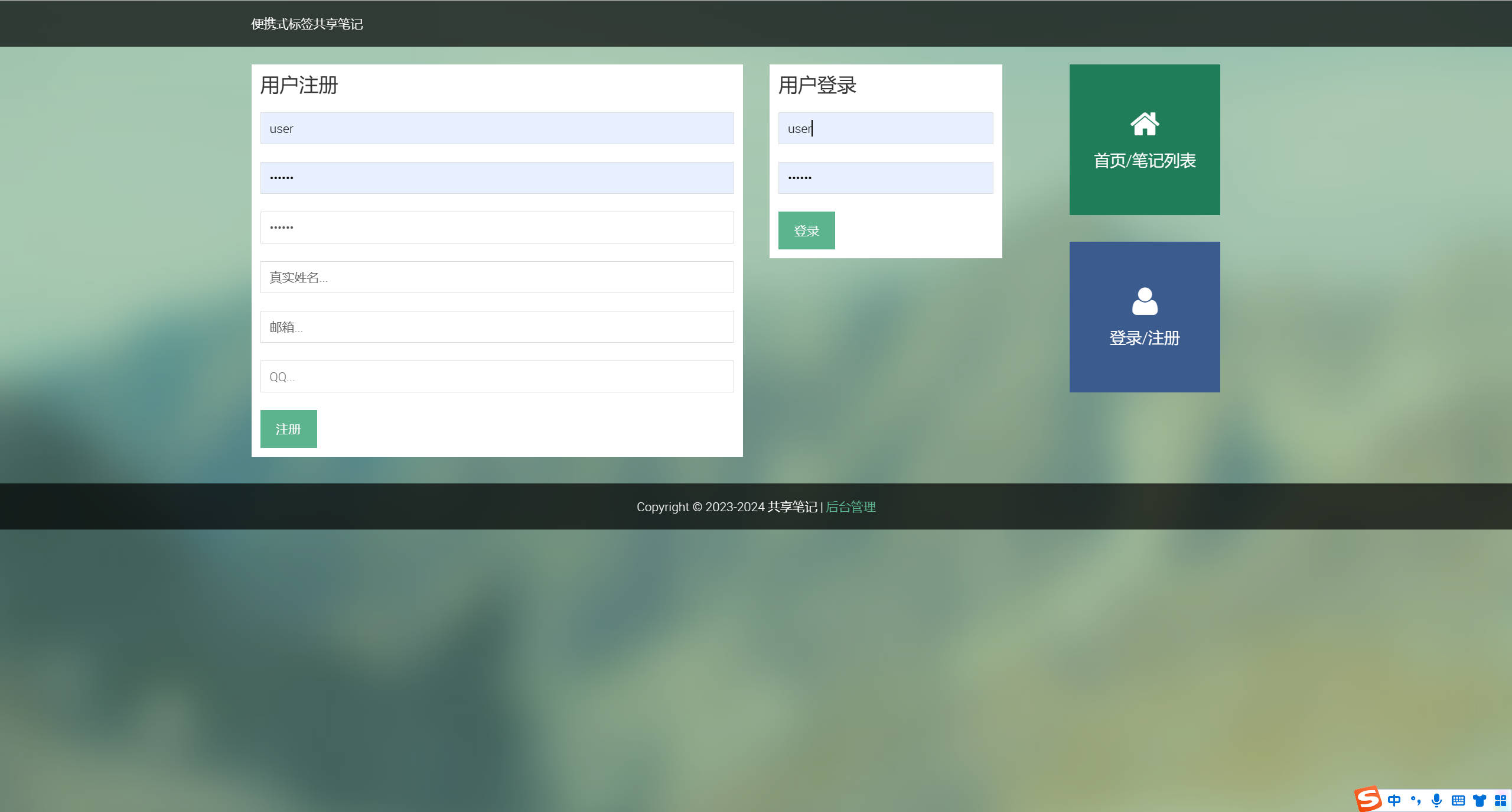1512x812 pixels.
Task: Click the 便携式标签共享笔记 navbar title
Action: [307, 24]
